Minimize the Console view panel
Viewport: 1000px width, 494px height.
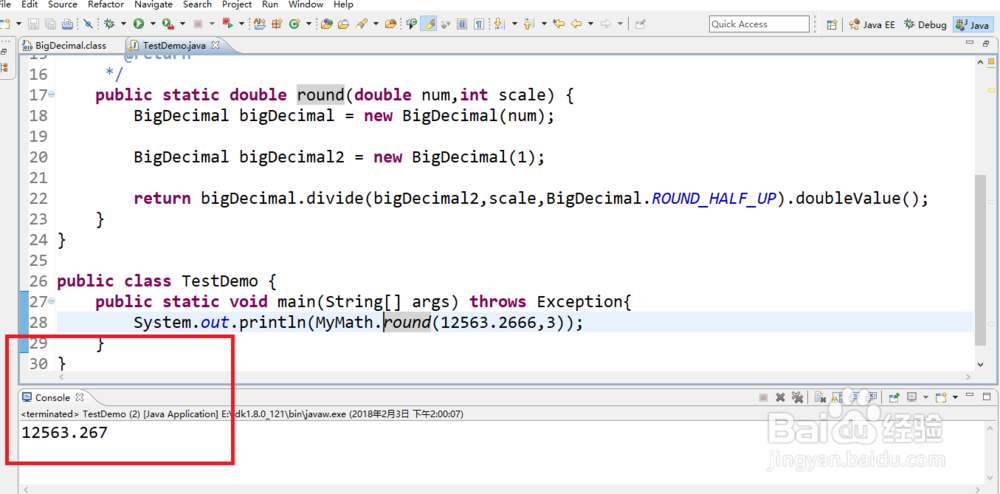[969, 395]
